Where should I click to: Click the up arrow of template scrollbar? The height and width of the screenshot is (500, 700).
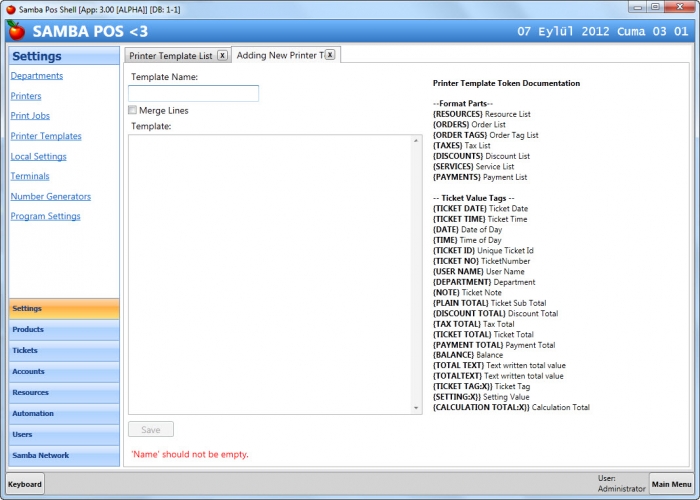point(416,141)
